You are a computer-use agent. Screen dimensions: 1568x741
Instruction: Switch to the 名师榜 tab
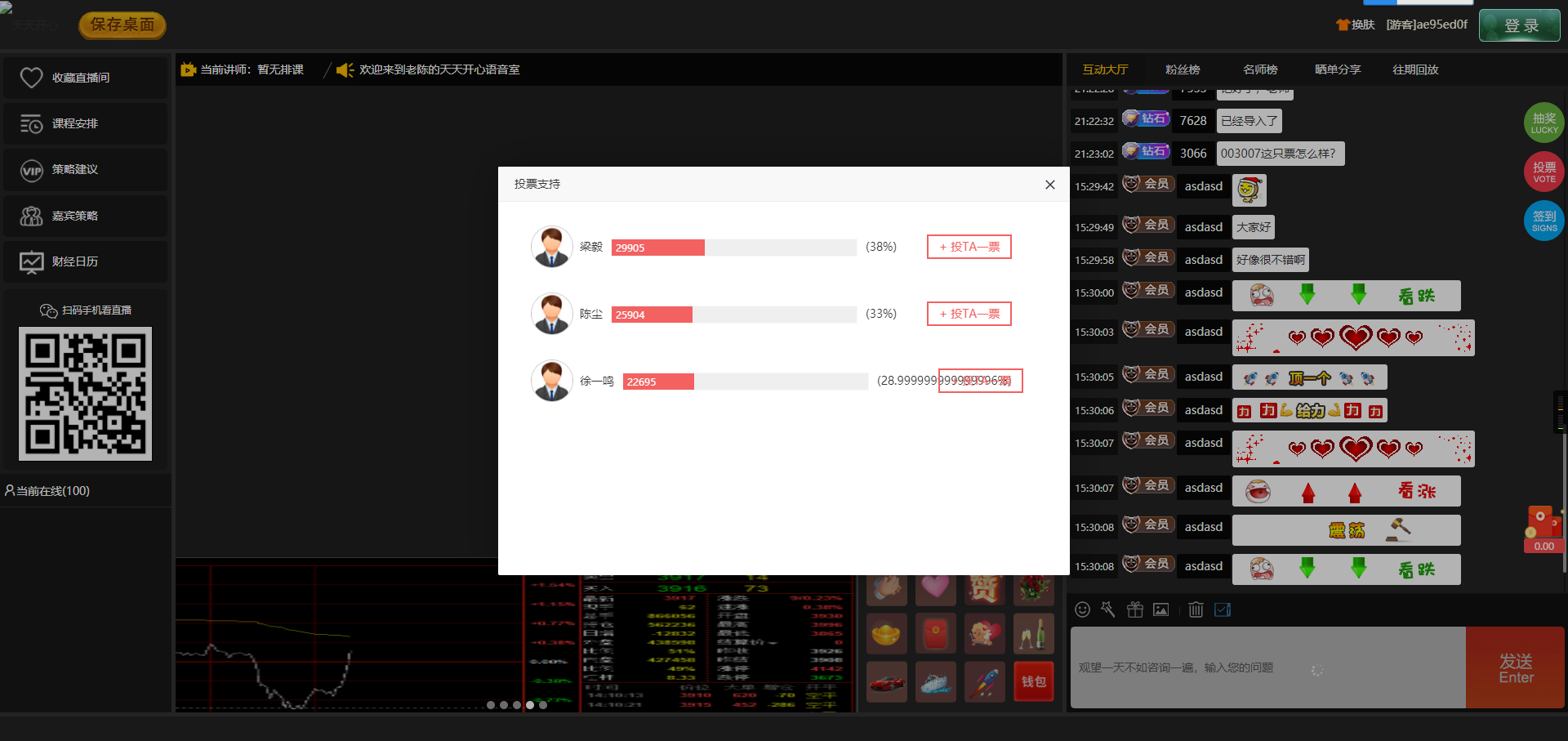1260,70
